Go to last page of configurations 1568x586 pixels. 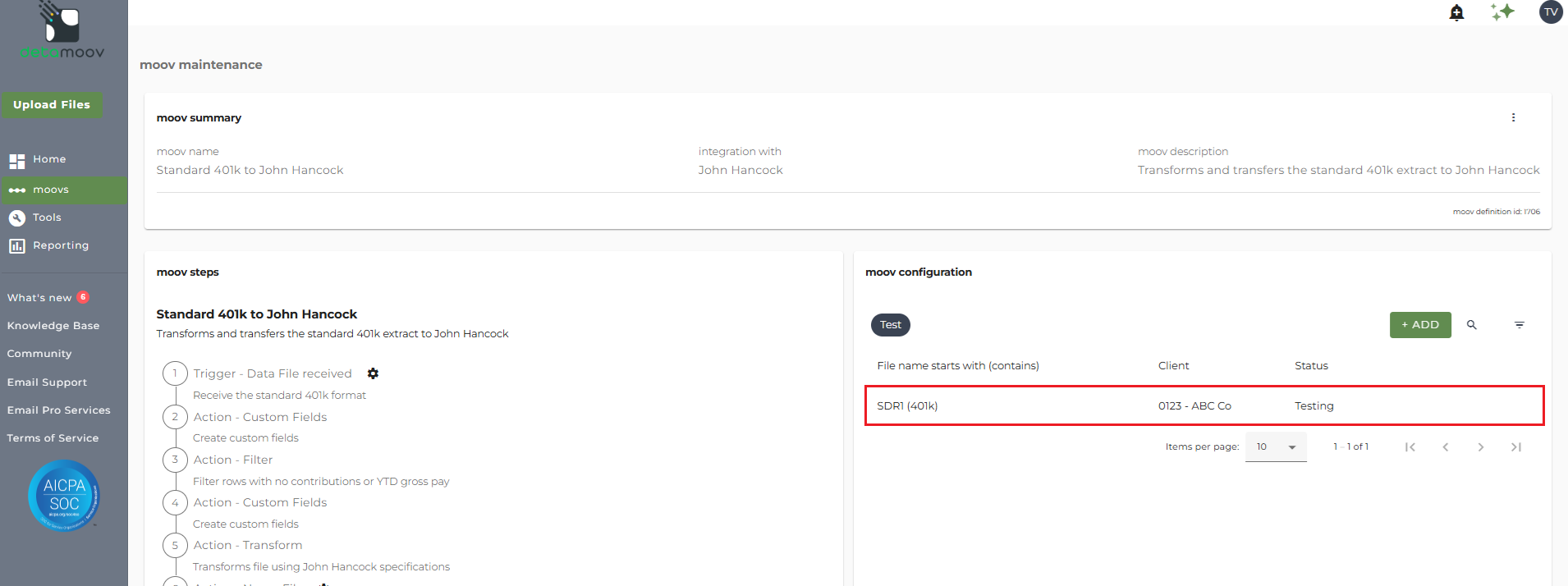tap(1516, 447)
